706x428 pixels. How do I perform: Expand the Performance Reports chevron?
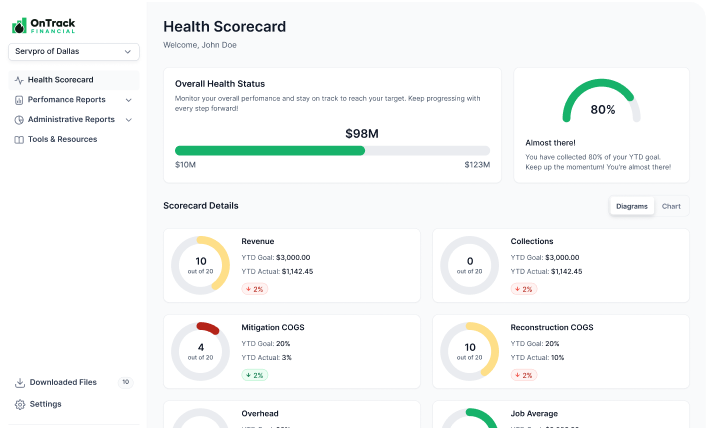click(x=128, y=100)
